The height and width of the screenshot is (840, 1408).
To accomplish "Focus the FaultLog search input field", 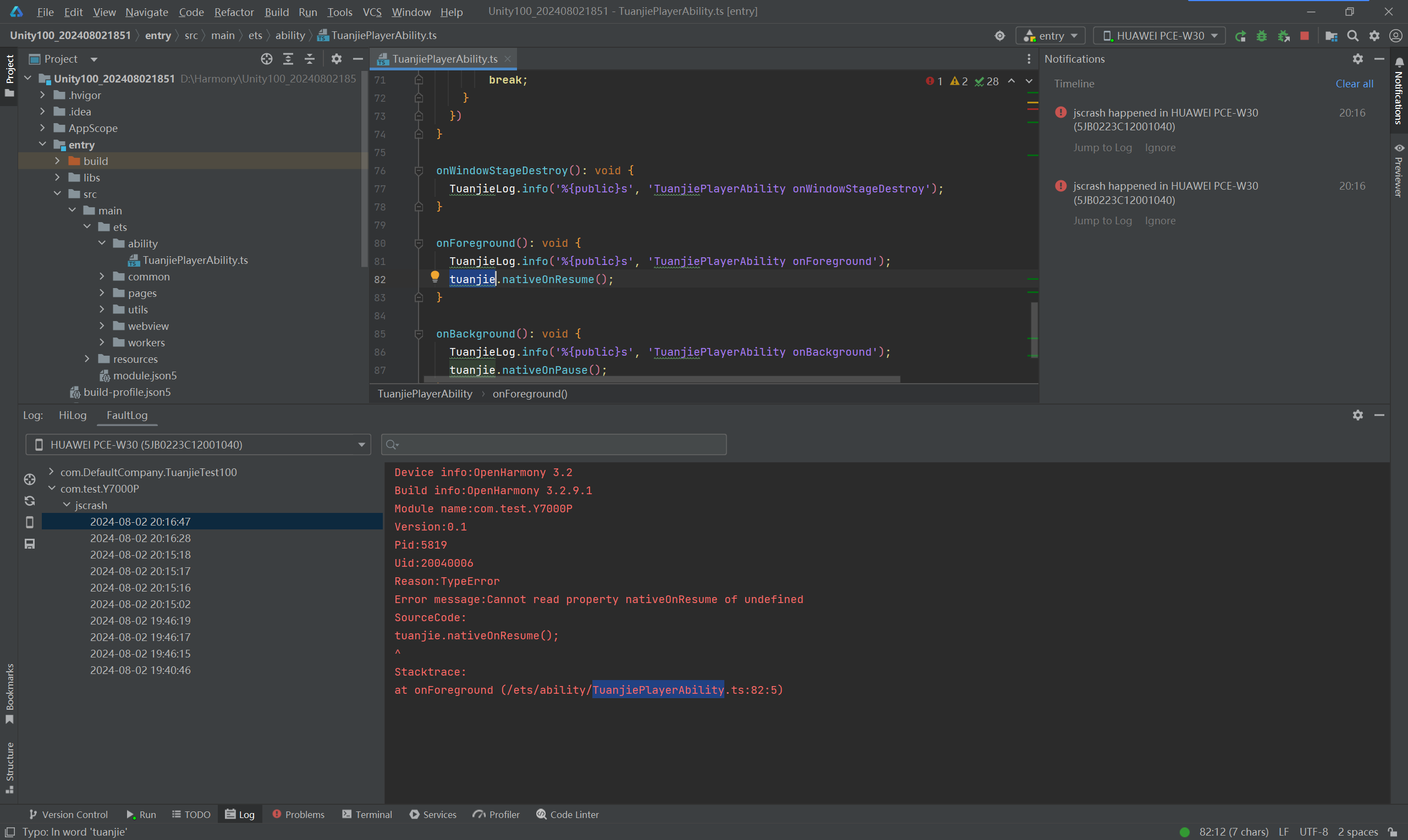I will 554,445.
